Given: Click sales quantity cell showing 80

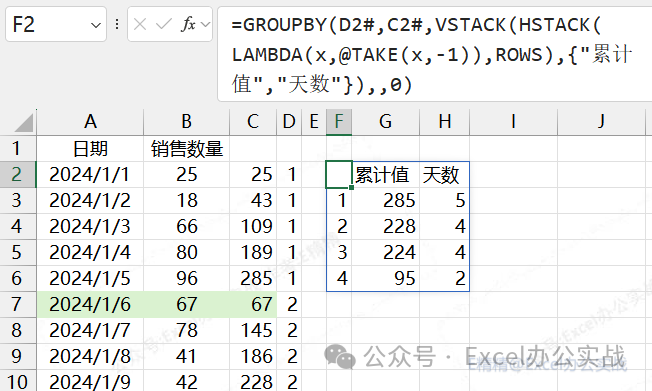Looking at the screenshot, I should point(186,252).
